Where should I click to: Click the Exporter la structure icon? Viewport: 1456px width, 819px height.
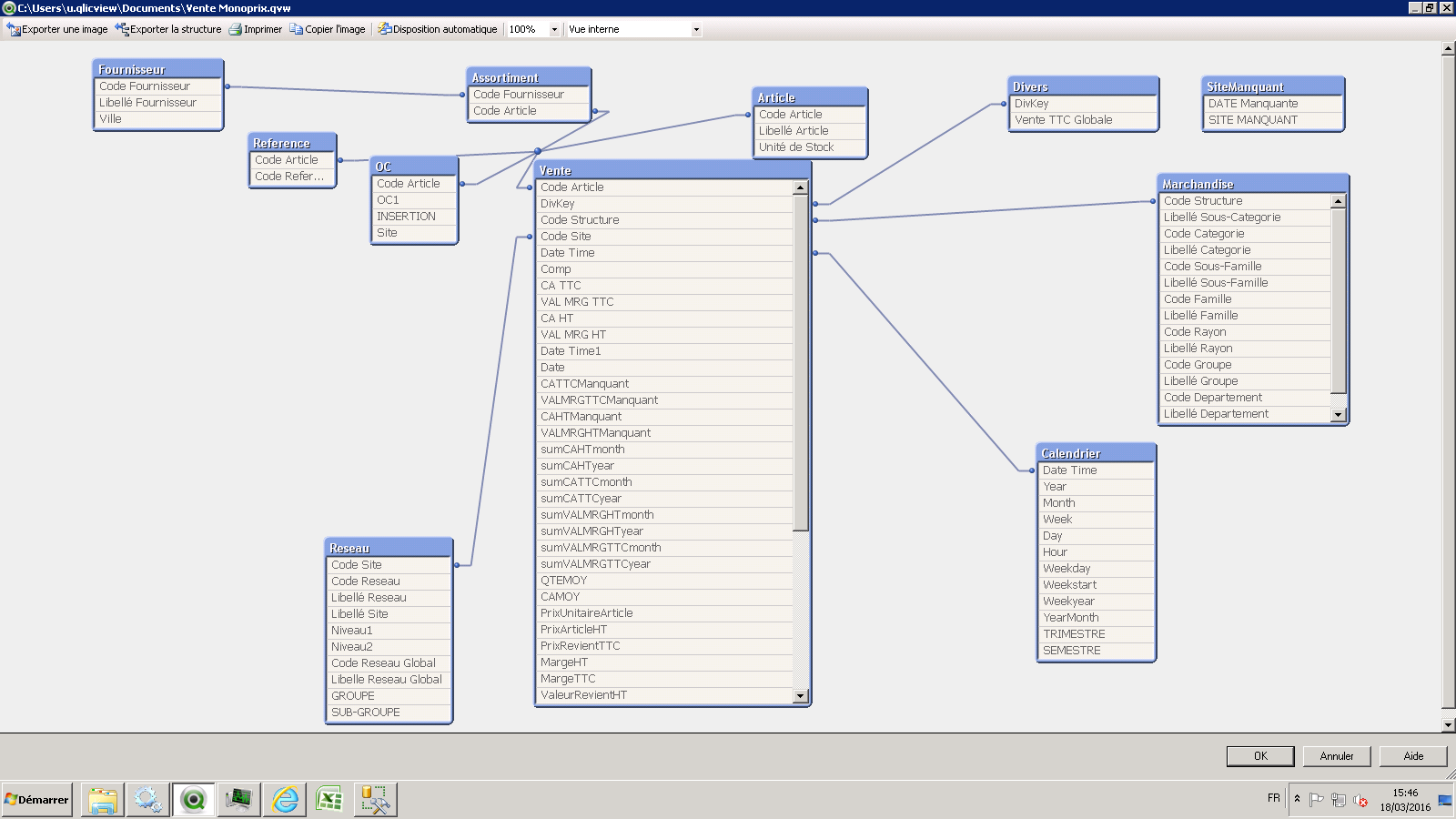(x=122, y=29)
